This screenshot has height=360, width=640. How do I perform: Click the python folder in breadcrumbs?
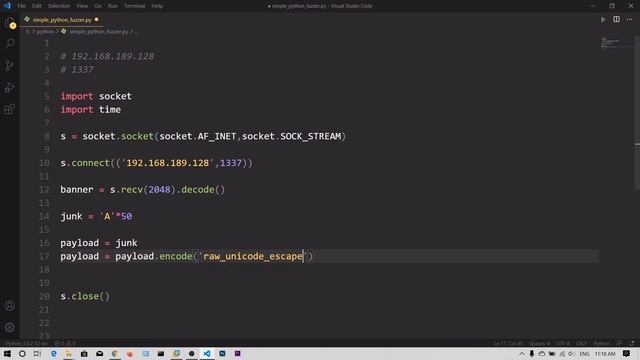click(45, 31)
